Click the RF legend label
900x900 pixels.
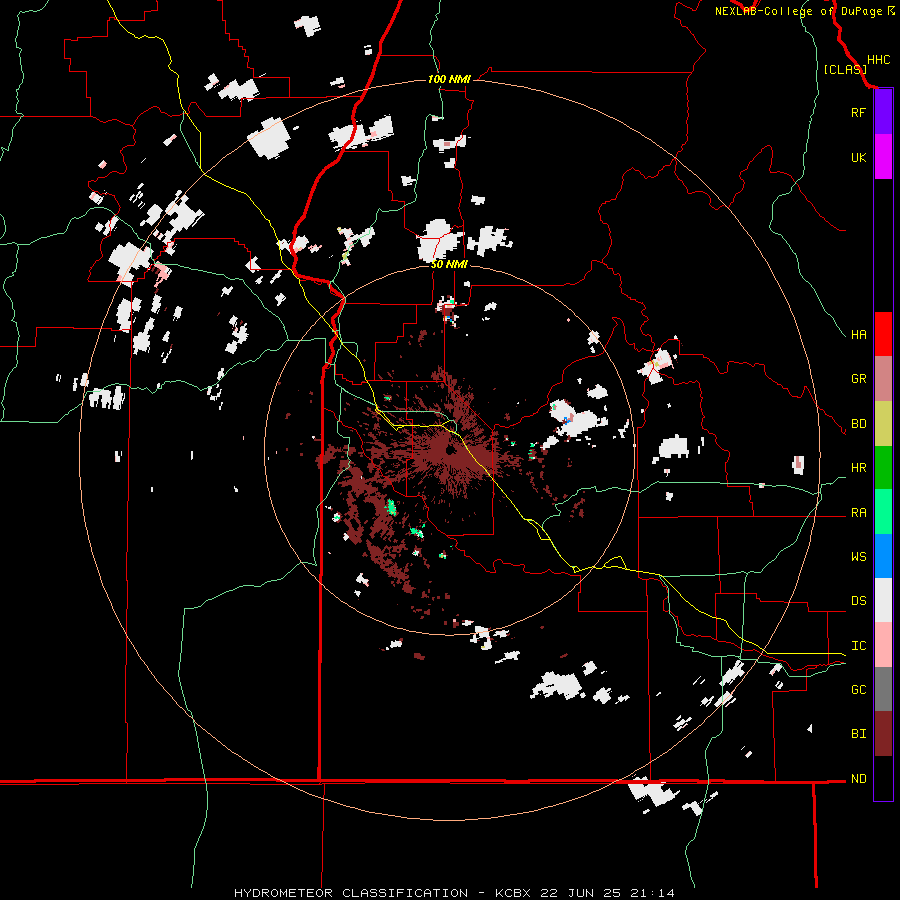pos(858,112)
